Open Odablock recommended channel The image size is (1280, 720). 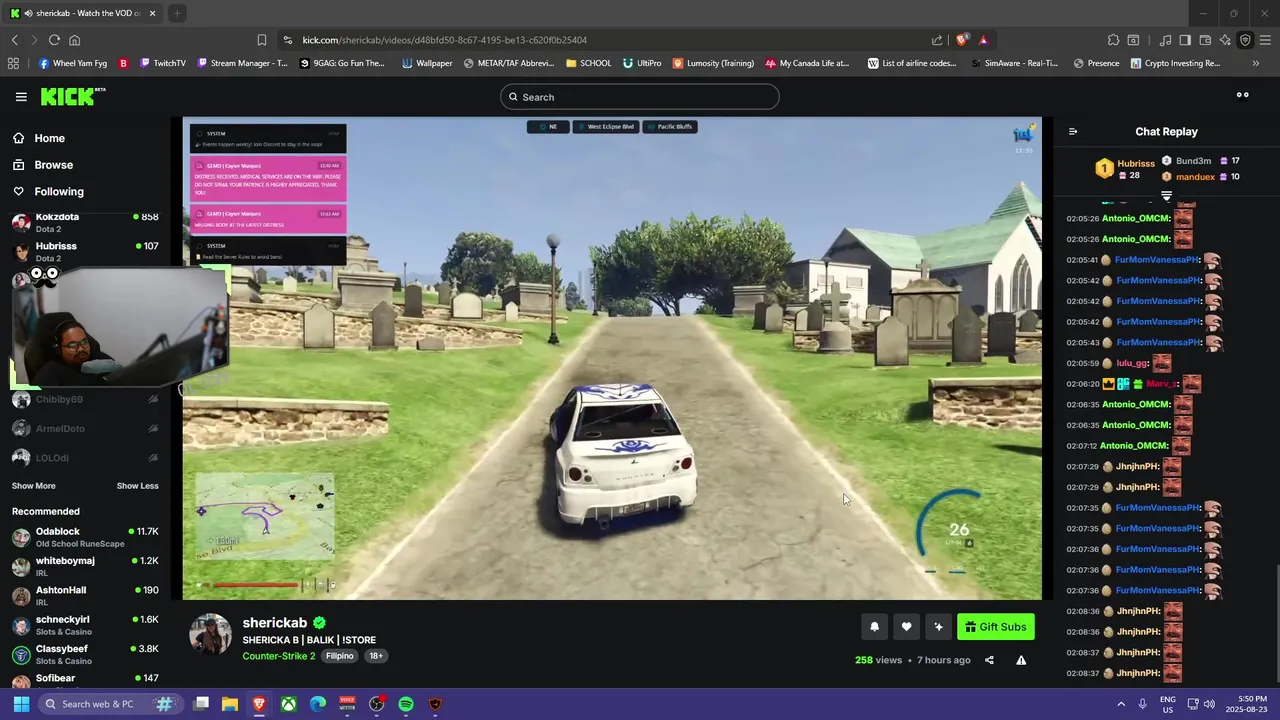[x=85, y=537]
